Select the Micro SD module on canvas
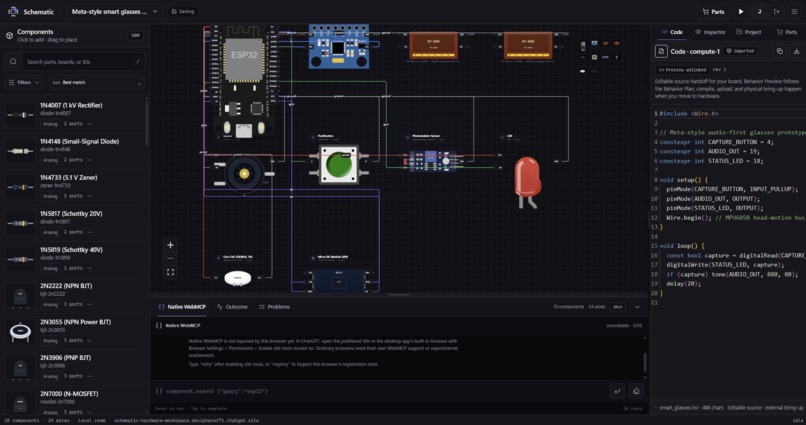806x425 pixels. [338, 281]
